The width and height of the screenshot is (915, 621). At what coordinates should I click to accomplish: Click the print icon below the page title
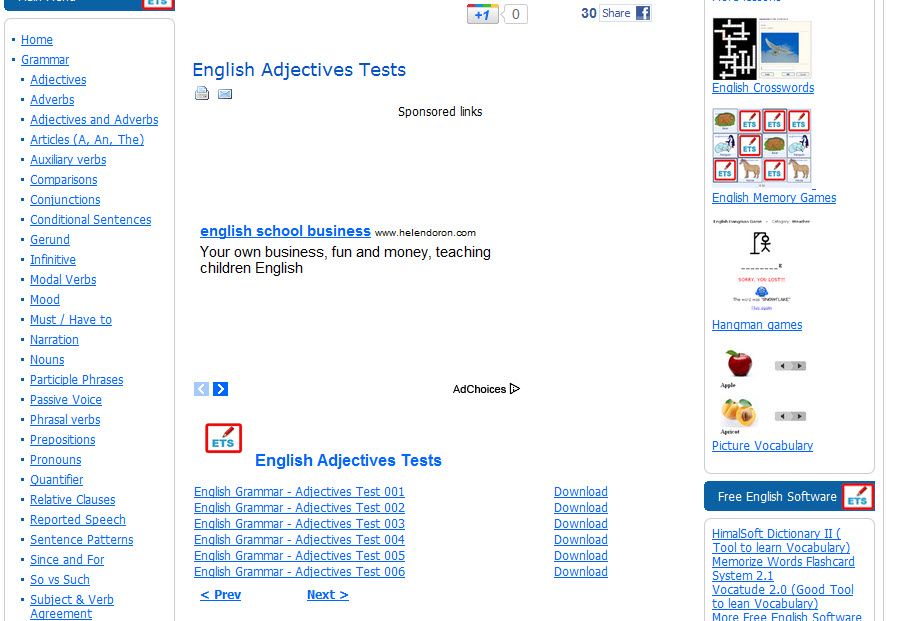202,92
